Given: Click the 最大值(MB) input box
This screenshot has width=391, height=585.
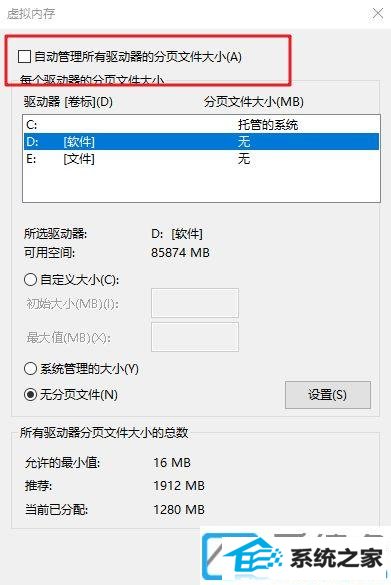Looking at the screenshot, I should (195, 337).
